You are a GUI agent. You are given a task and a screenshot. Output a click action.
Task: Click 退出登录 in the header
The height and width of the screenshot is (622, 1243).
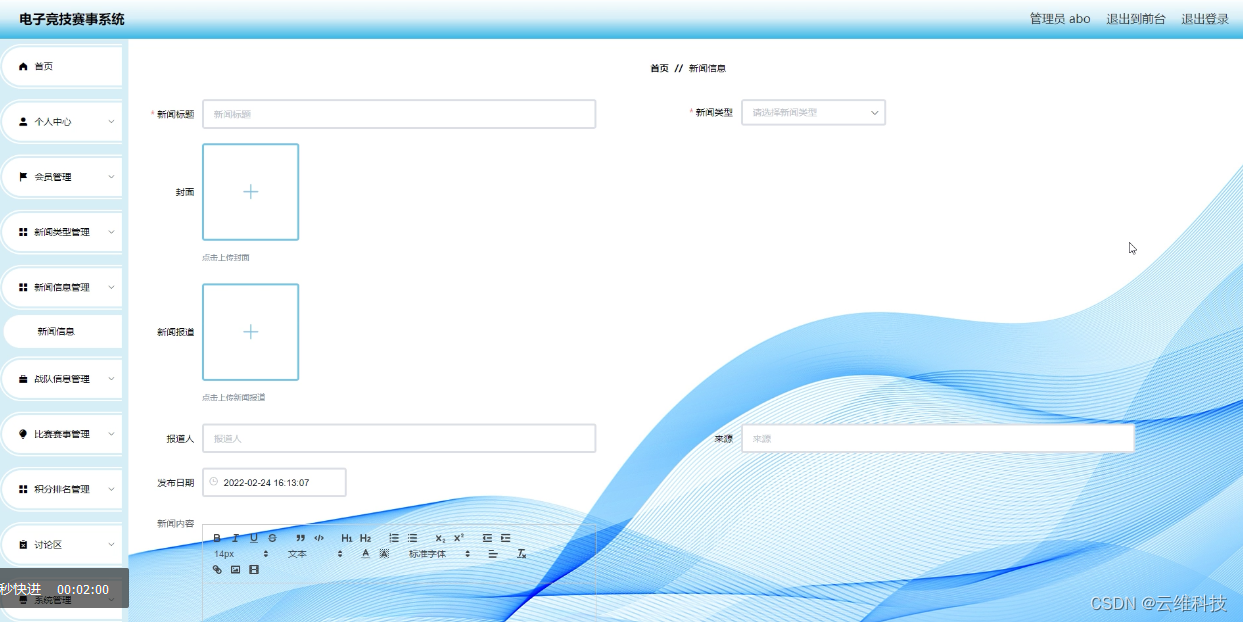(x=1205, y=19)
